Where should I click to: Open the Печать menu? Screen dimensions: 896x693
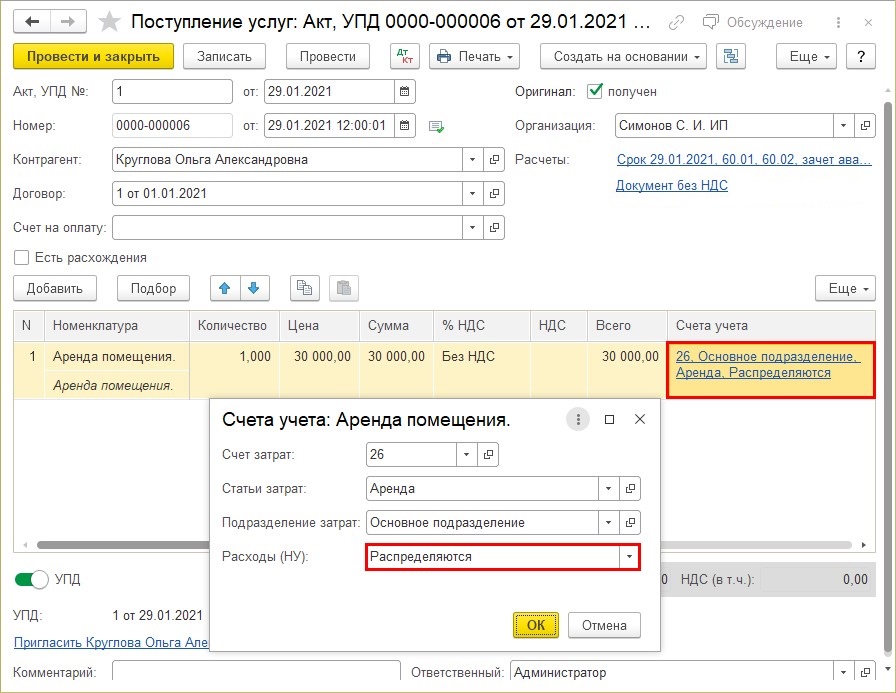[x=474, y=57]
